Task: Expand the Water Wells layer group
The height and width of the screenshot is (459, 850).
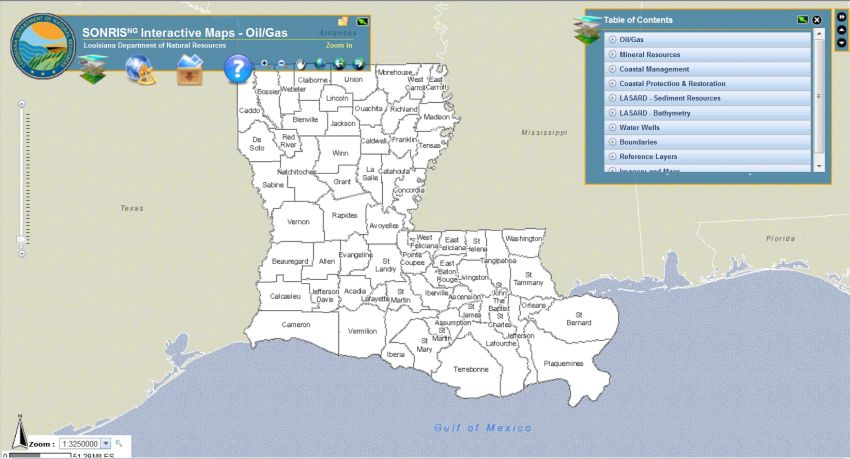Action: tap(612, 128)
